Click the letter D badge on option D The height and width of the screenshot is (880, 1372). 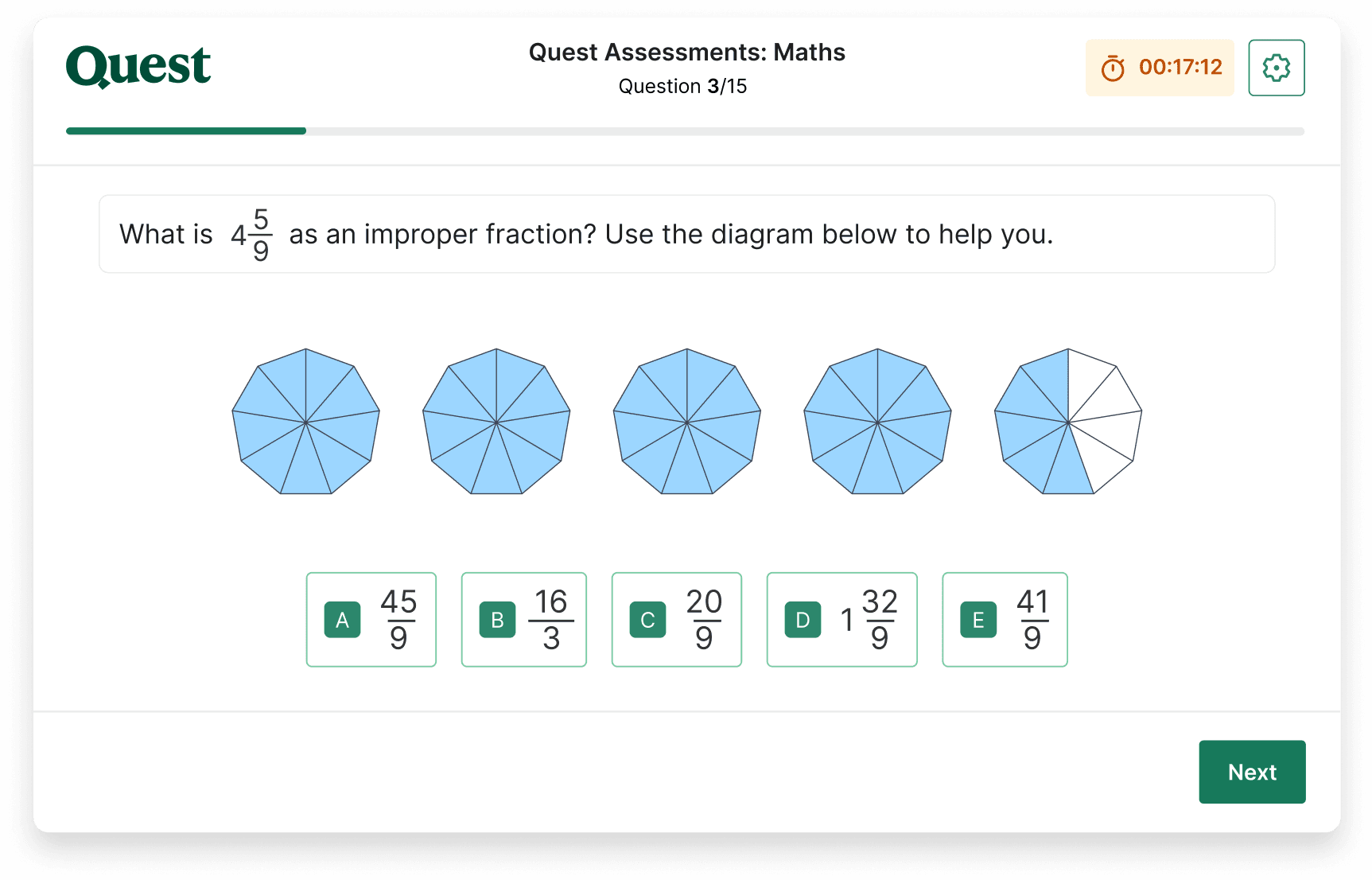coord(803,619)
